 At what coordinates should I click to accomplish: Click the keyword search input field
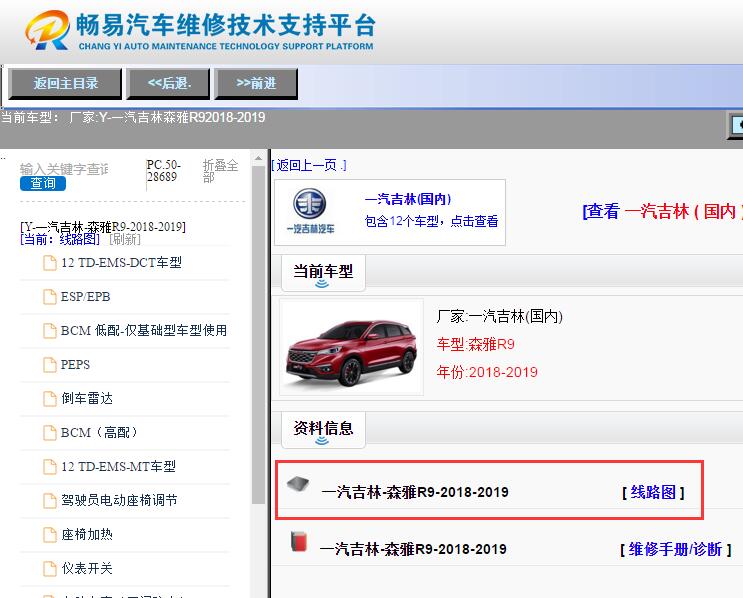[64, 169]
